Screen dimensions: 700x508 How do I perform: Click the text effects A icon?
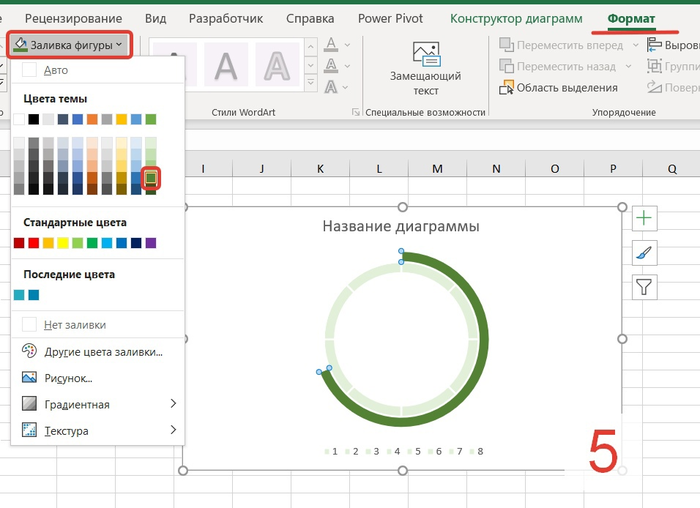[331, 87]
